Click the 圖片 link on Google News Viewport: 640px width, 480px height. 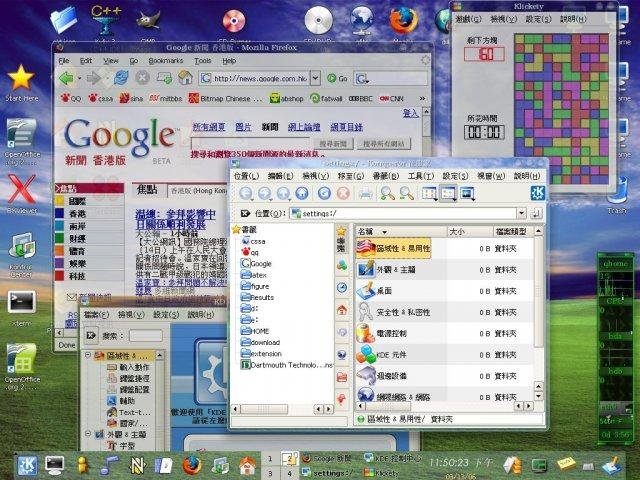click(243, 127)
